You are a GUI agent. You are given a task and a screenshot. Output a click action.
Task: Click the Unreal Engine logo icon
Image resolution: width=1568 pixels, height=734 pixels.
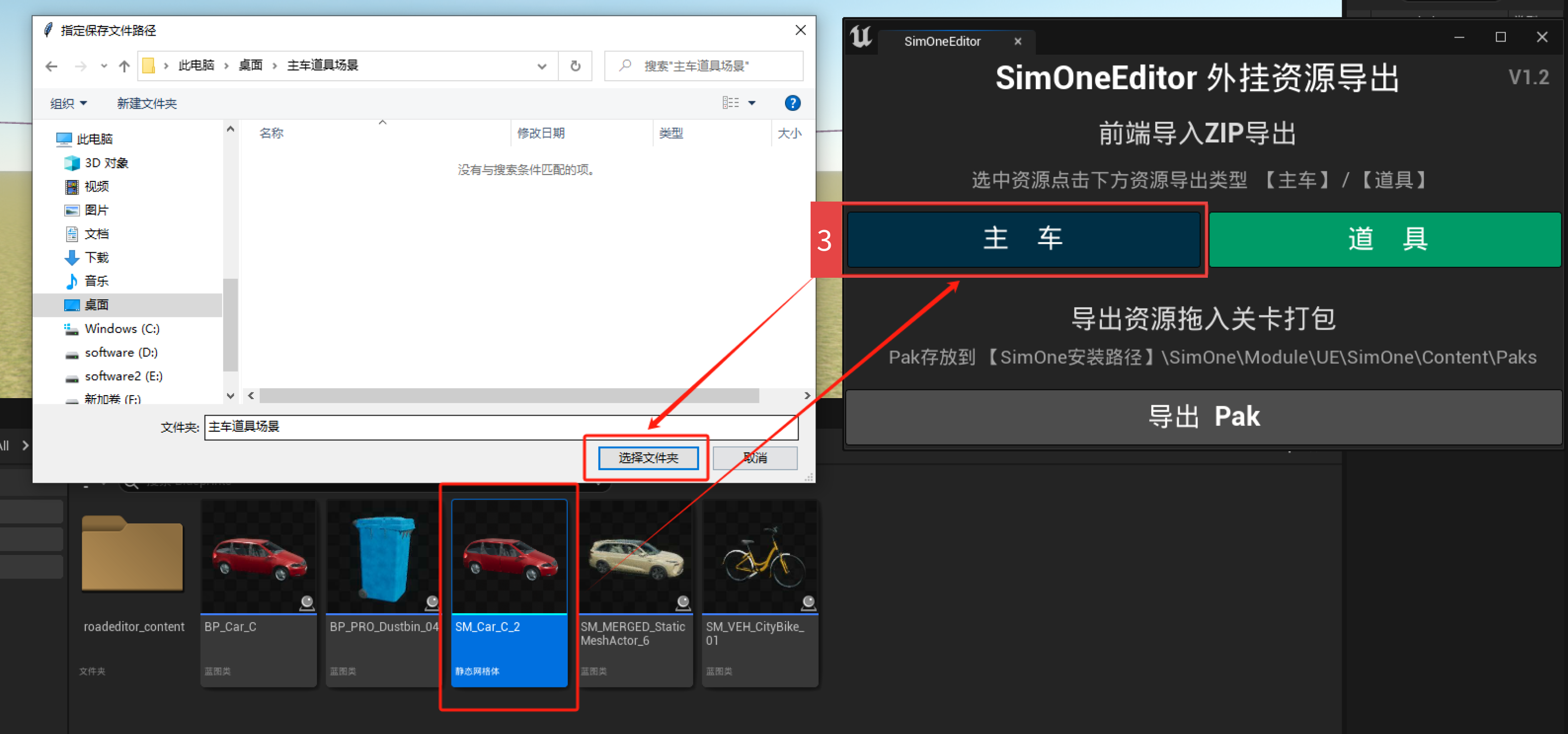(x=861, y=37)
